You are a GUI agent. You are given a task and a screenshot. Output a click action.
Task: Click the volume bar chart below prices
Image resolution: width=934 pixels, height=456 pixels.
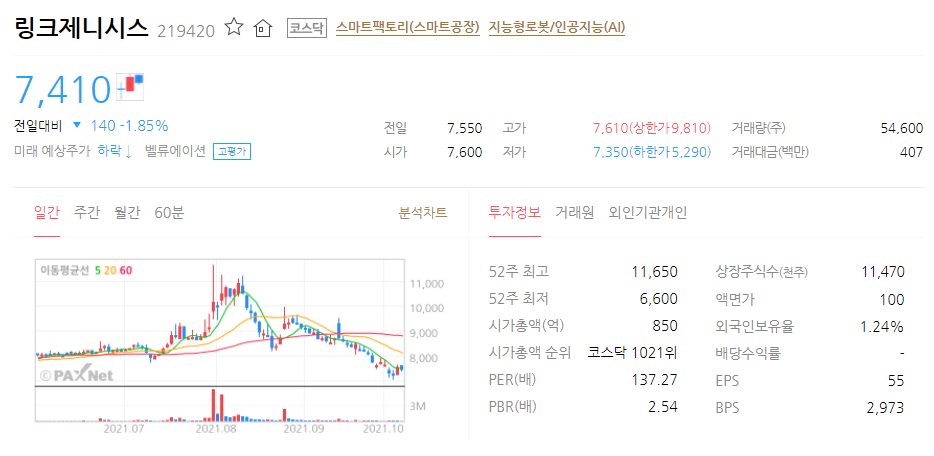(220, 404)
